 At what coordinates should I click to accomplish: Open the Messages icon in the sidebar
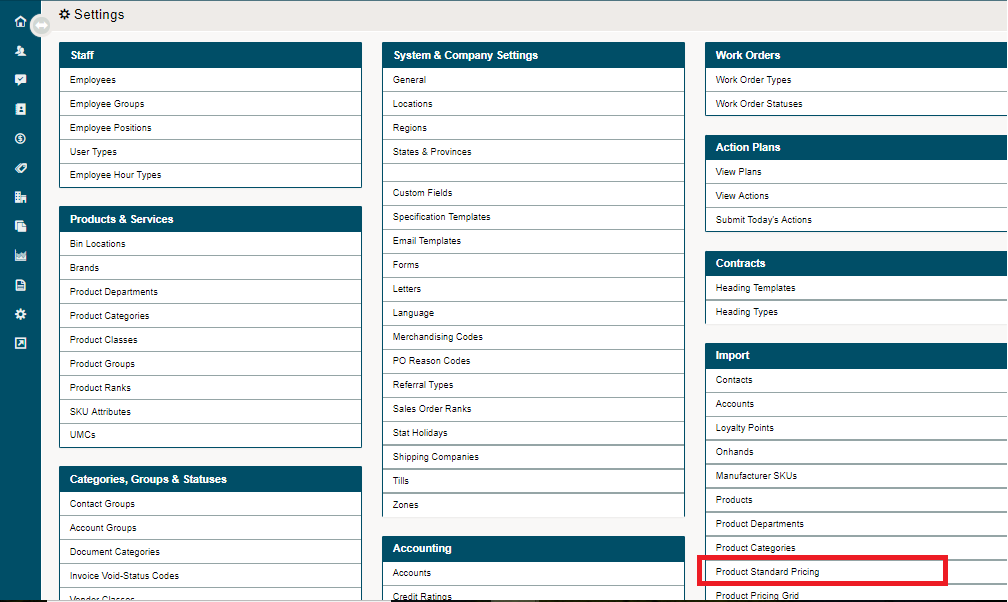(20, 80)
